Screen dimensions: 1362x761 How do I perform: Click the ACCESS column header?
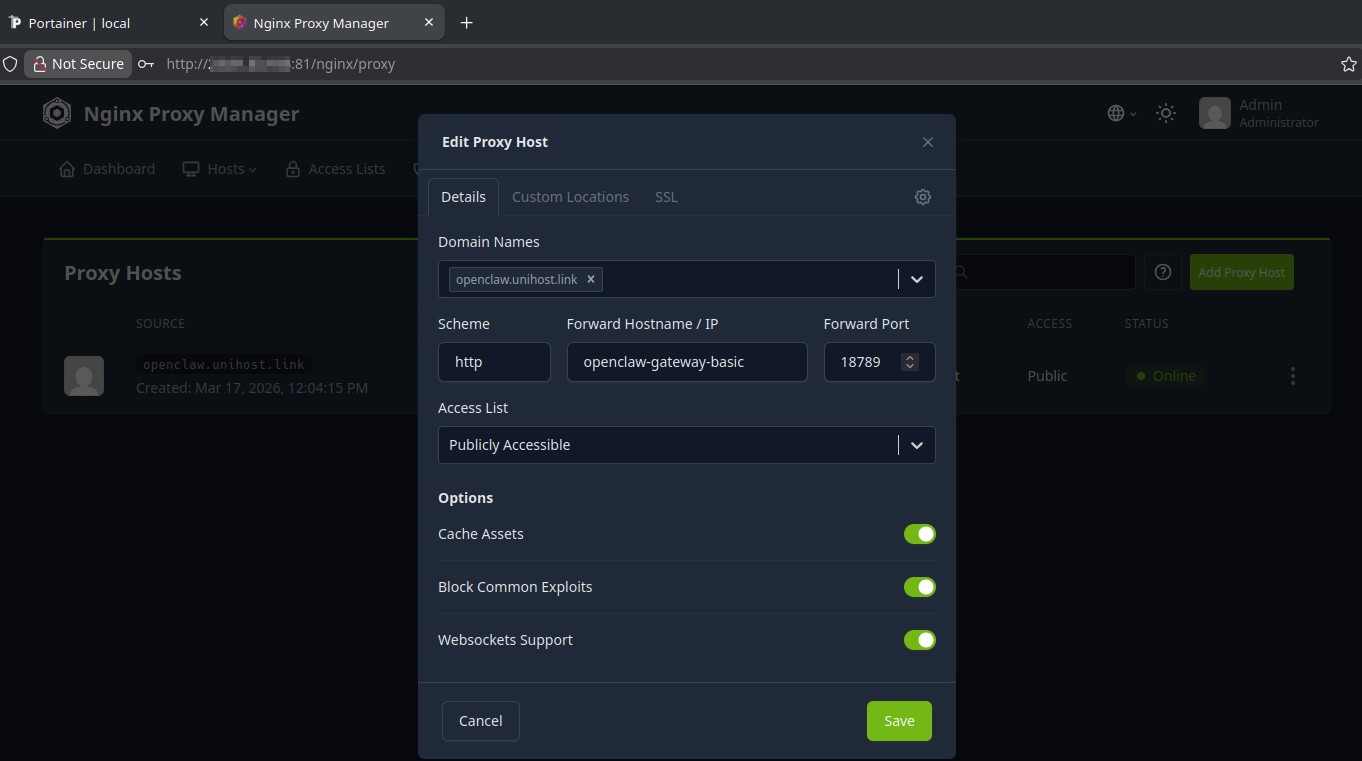(x=1049, y=324)
